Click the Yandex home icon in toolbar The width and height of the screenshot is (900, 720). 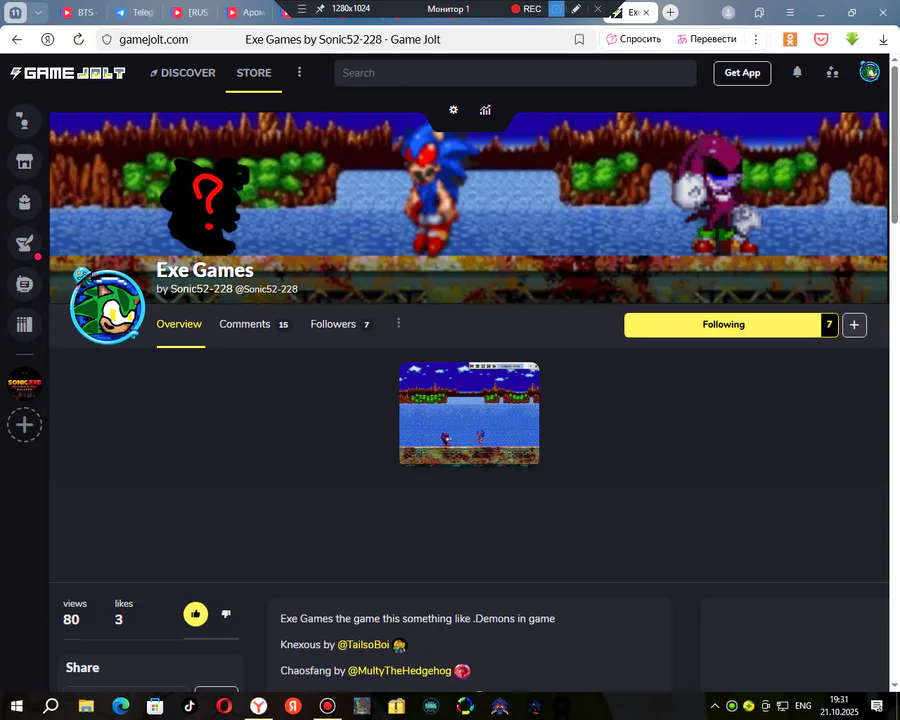(x=48, y=40)
